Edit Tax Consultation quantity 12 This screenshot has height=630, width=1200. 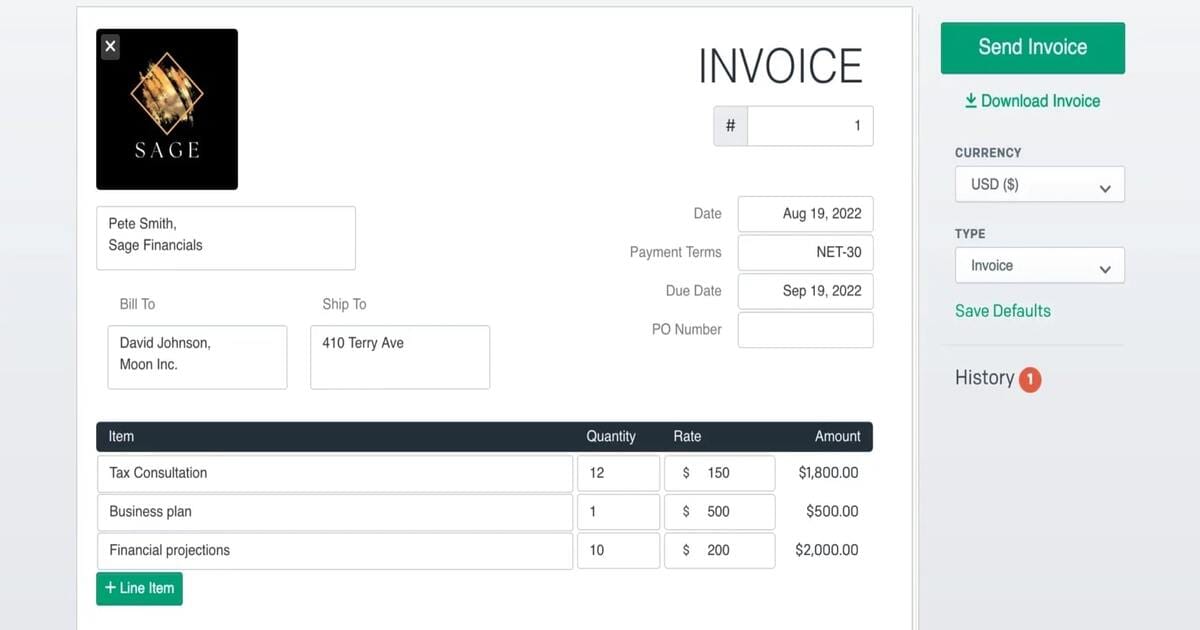click(618, 473)
